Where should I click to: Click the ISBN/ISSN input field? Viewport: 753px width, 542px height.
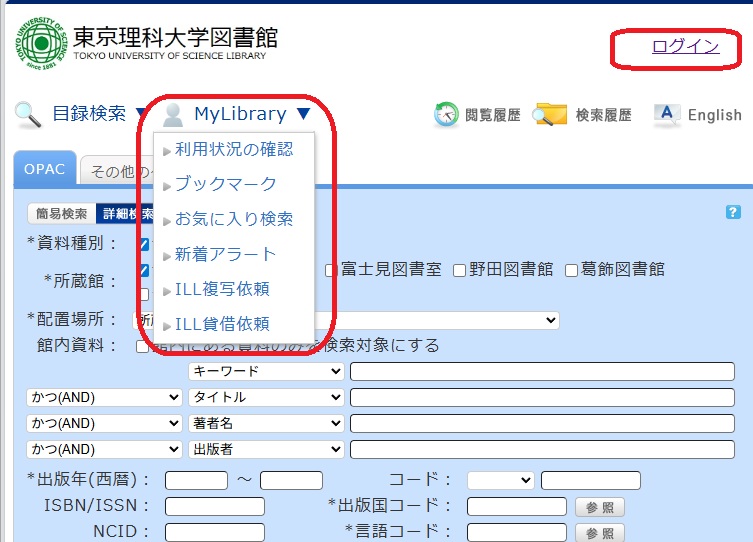pos(214,506)
